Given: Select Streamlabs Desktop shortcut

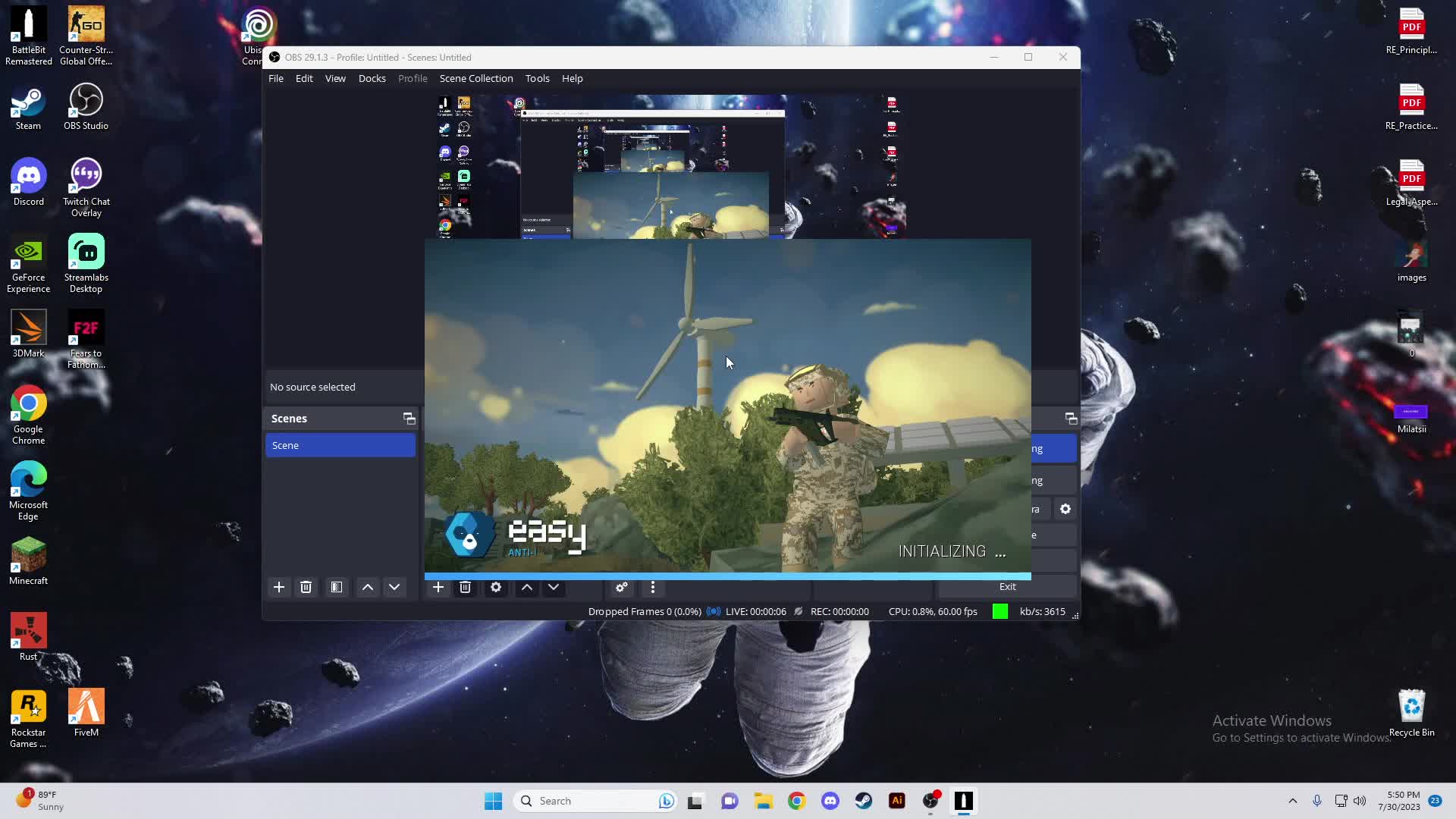Looking at the screenshot, I should [x=86, y=264].
